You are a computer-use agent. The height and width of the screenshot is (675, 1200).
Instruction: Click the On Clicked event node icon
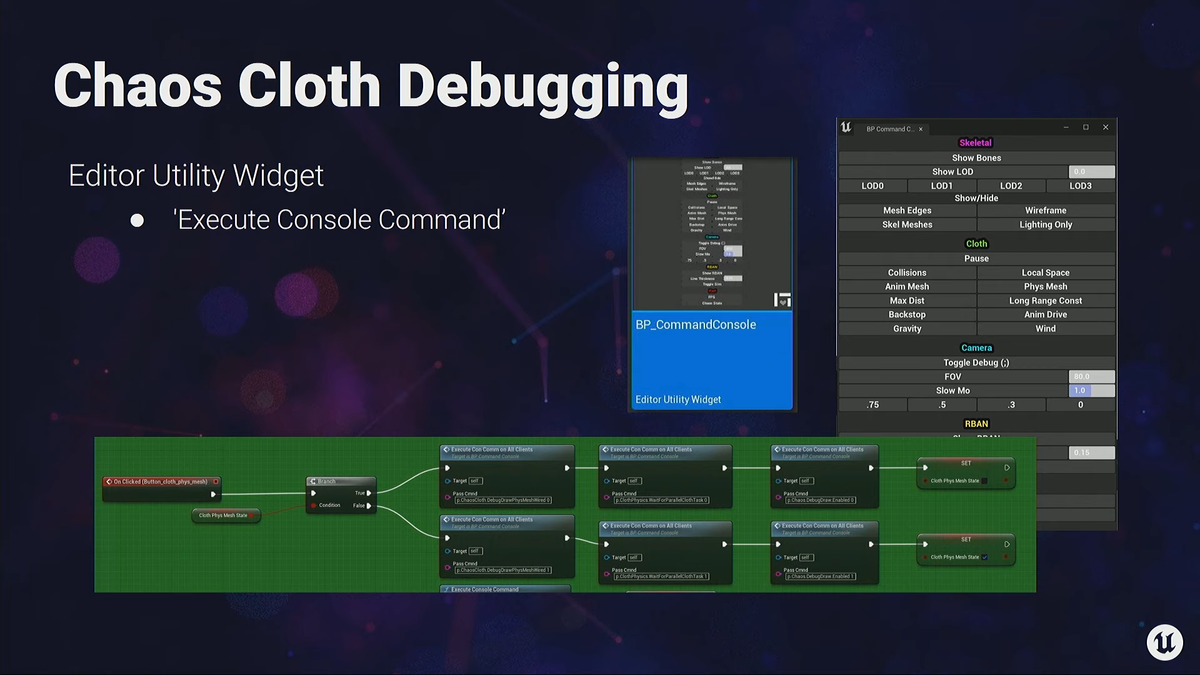click(109, 482)
